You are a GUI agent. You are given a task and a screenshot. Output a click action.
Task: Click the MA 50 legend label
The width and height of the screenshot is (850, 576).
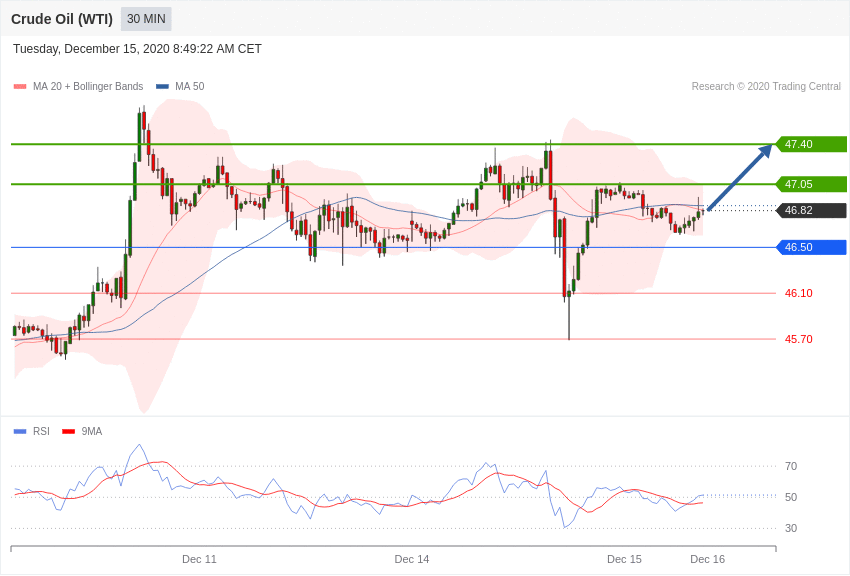tap(190, 86)
